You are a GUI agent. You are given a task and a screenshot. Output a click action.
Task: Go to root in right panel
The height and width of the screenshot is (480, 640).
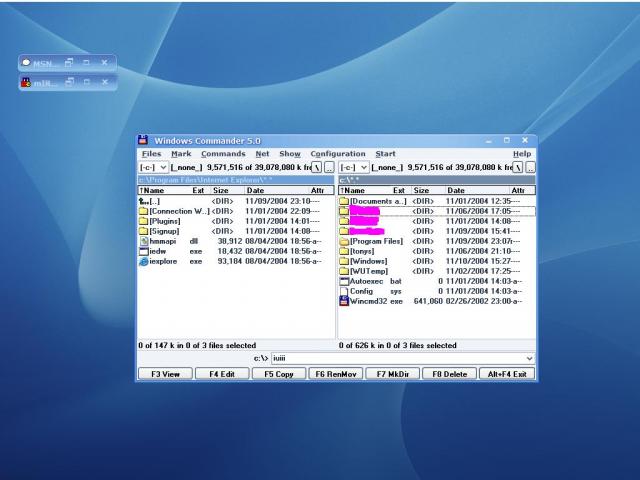pos(518,167)
